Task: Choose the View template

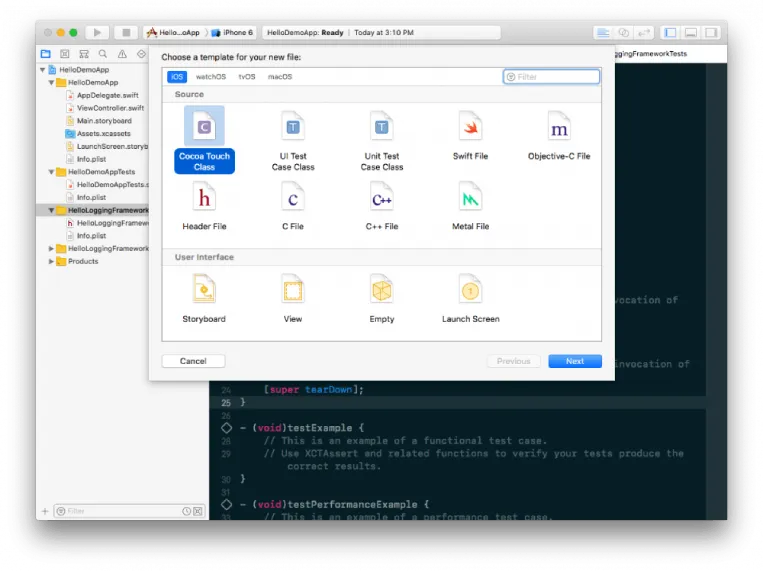Action: pos(293,298)
